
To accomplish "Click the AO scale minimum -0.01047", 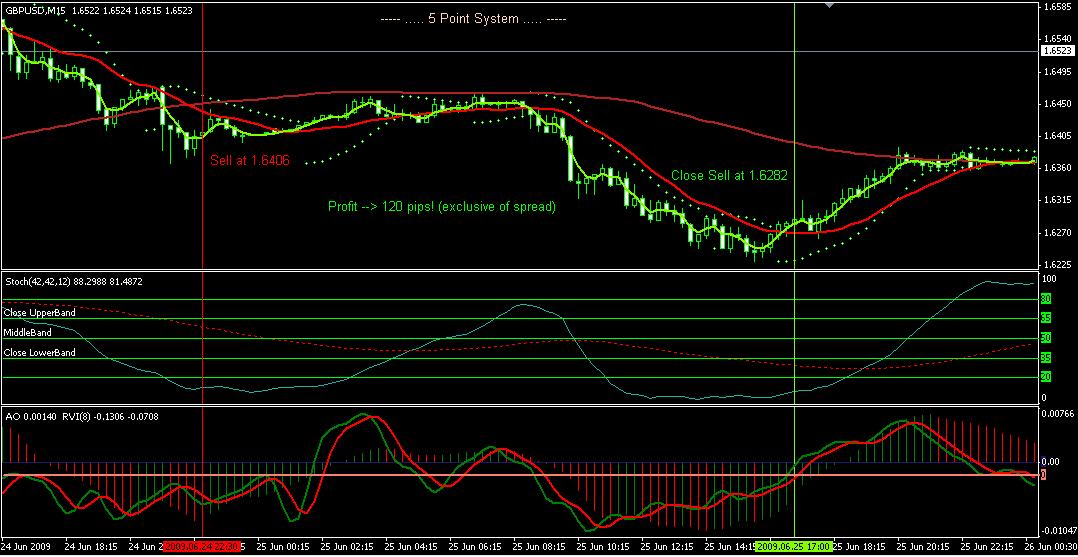I will pyautogui.click(x=1058, y=531).
